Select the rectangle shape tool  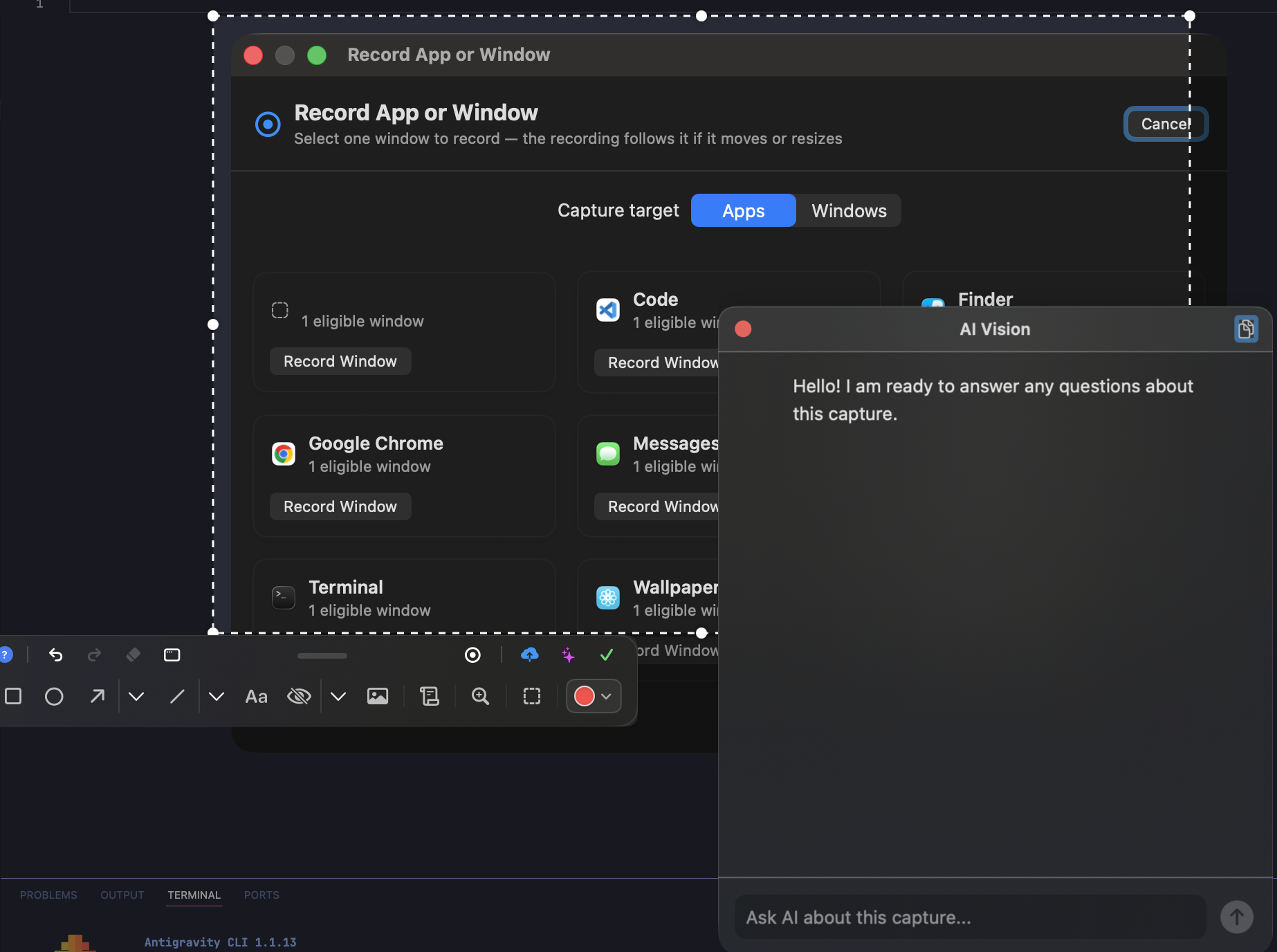point(13,696)
